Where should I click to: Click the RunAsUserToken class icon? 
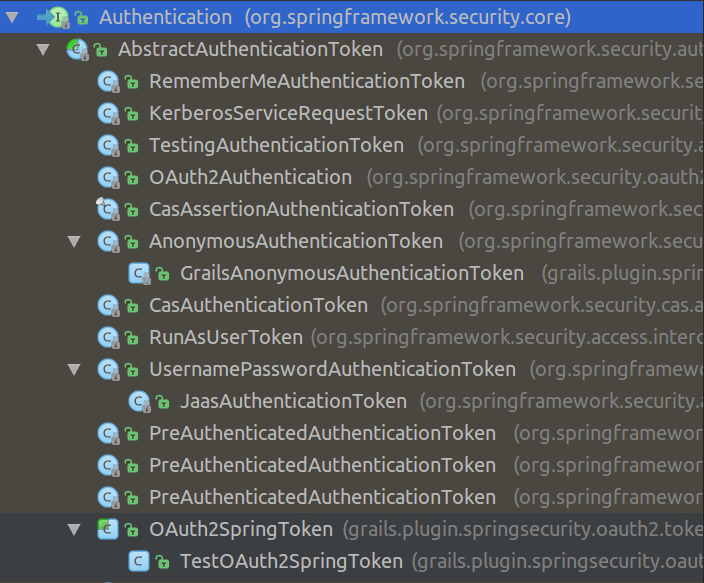pyautogui.click(x=109, y=337)
